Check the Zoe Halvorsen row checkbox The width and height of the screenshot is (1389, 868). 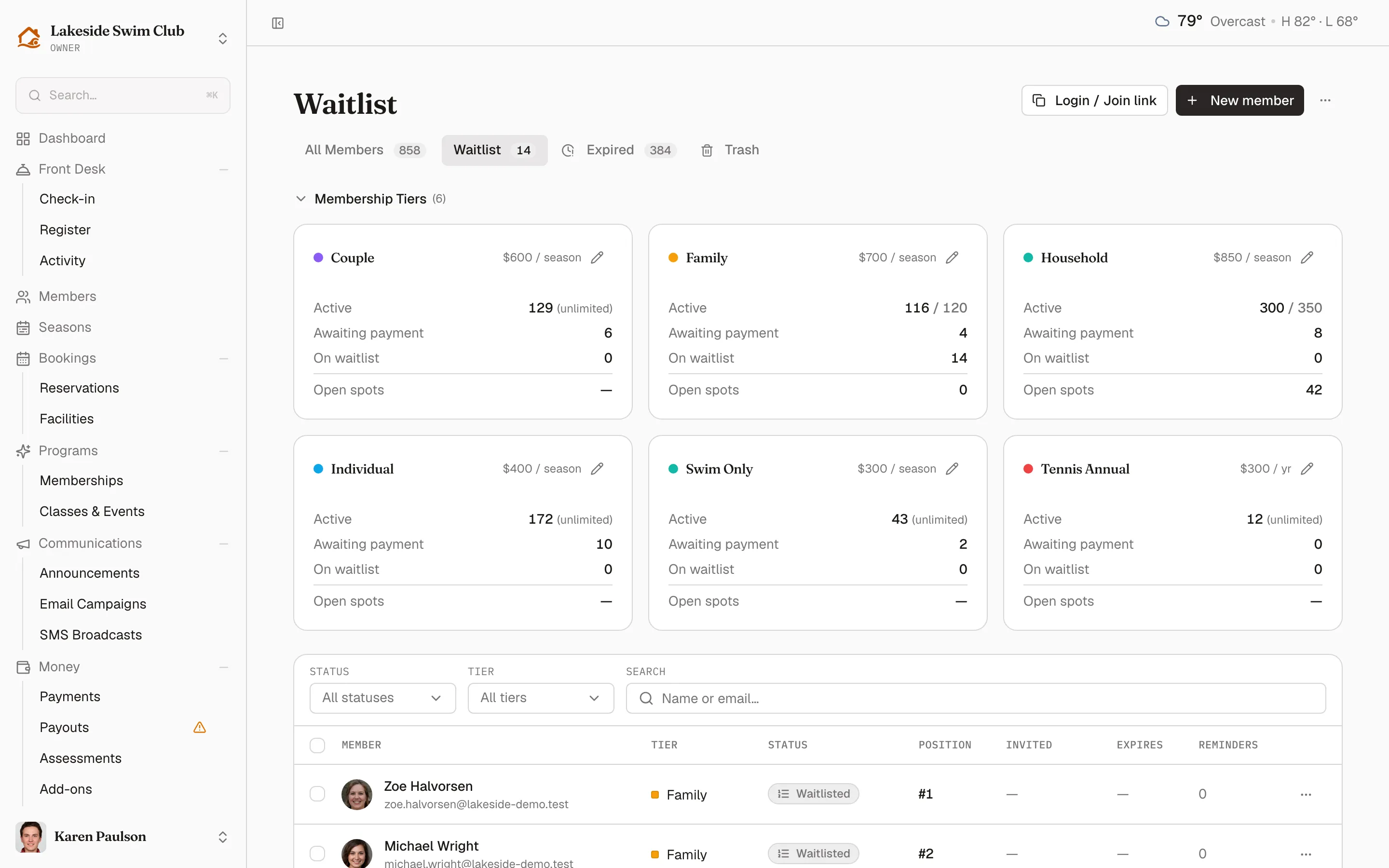317,794
